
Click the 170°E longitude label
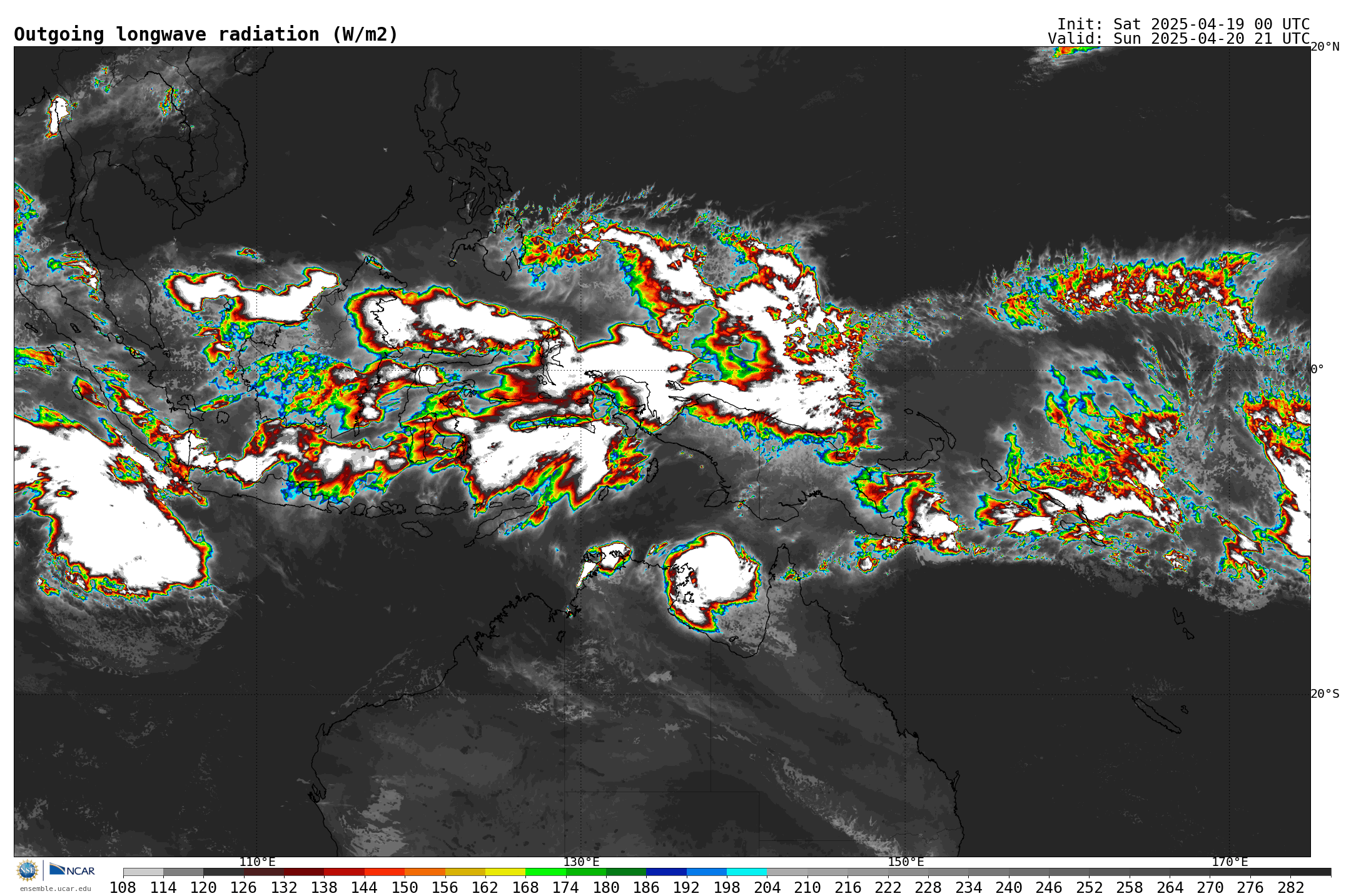pos(1230,862)
